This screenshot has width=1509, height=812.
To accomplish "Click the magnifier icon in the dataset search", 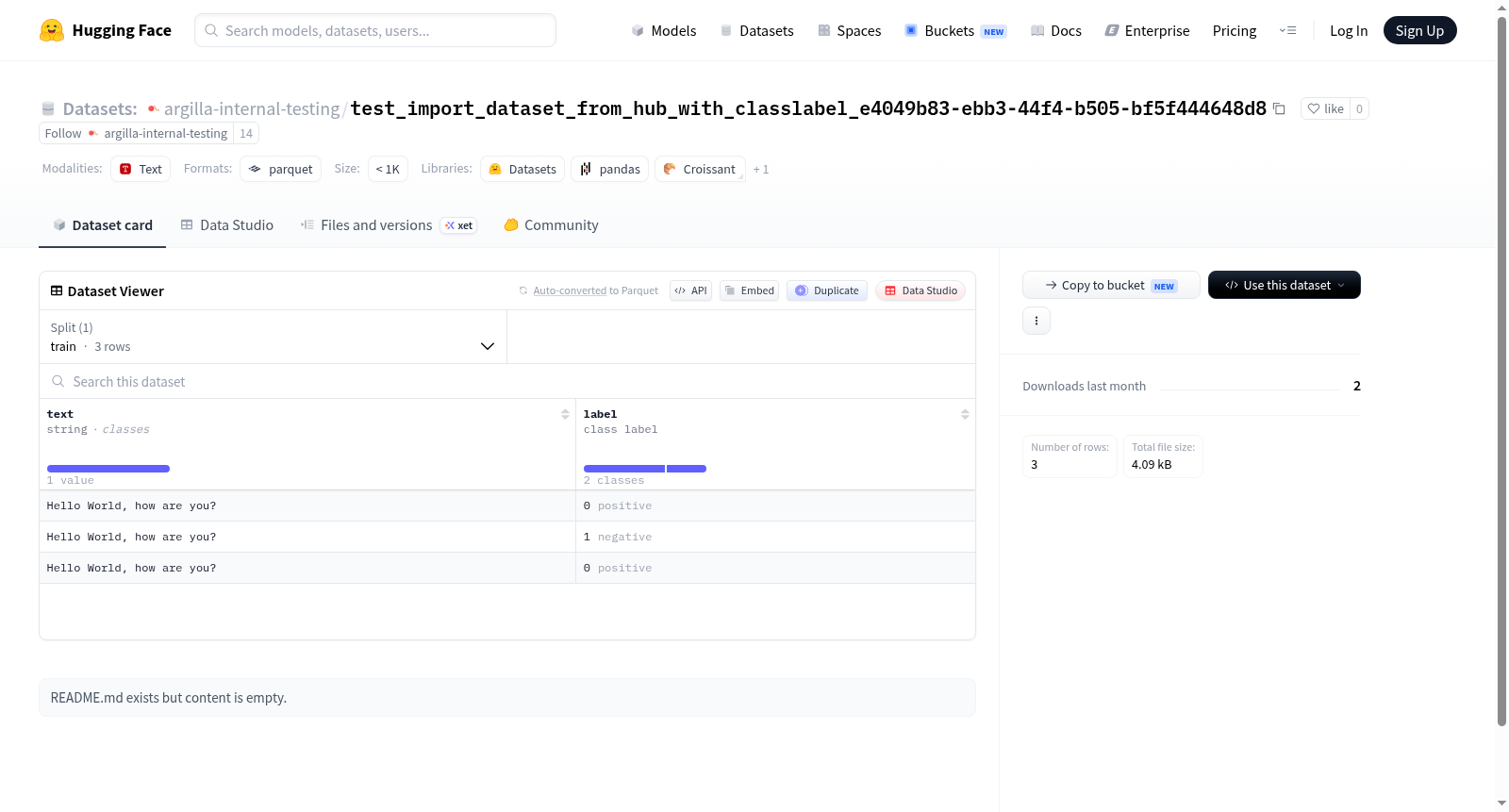I will 58,381.
